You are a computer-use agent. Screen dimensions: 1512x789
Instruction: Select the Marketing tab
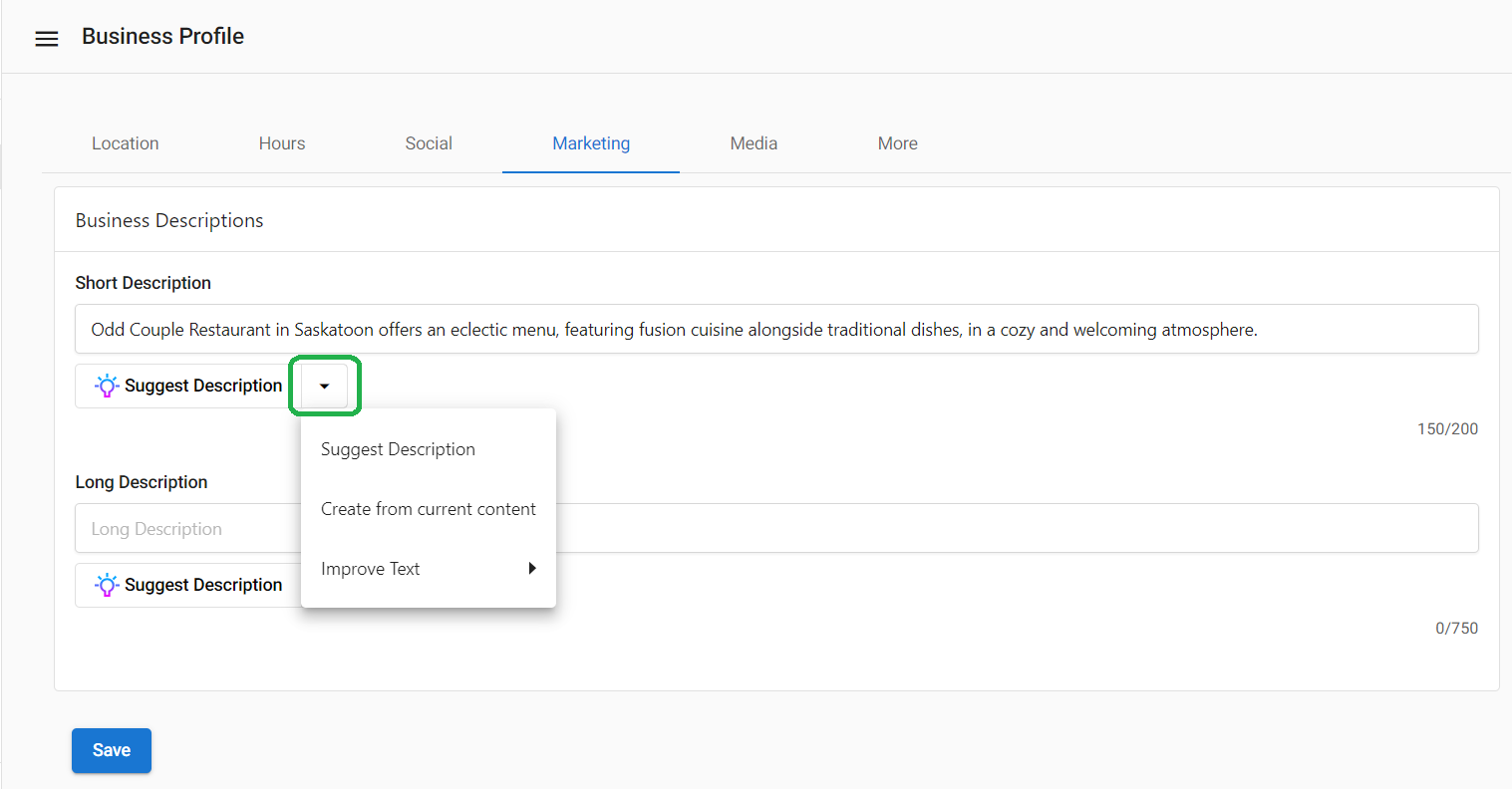591,142
